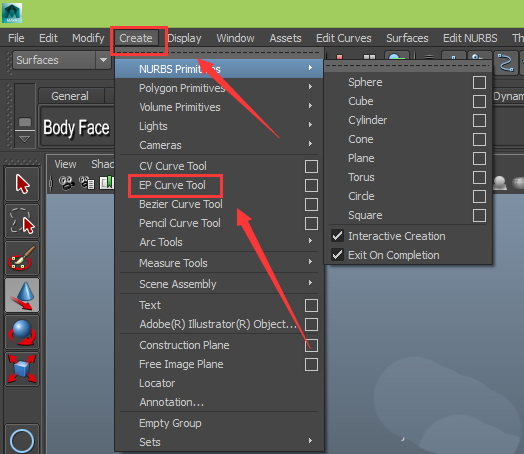This screenshot has width=524, height=454.
Task: Create a NURBS Sphere primitive
Action: pos(365,82)
